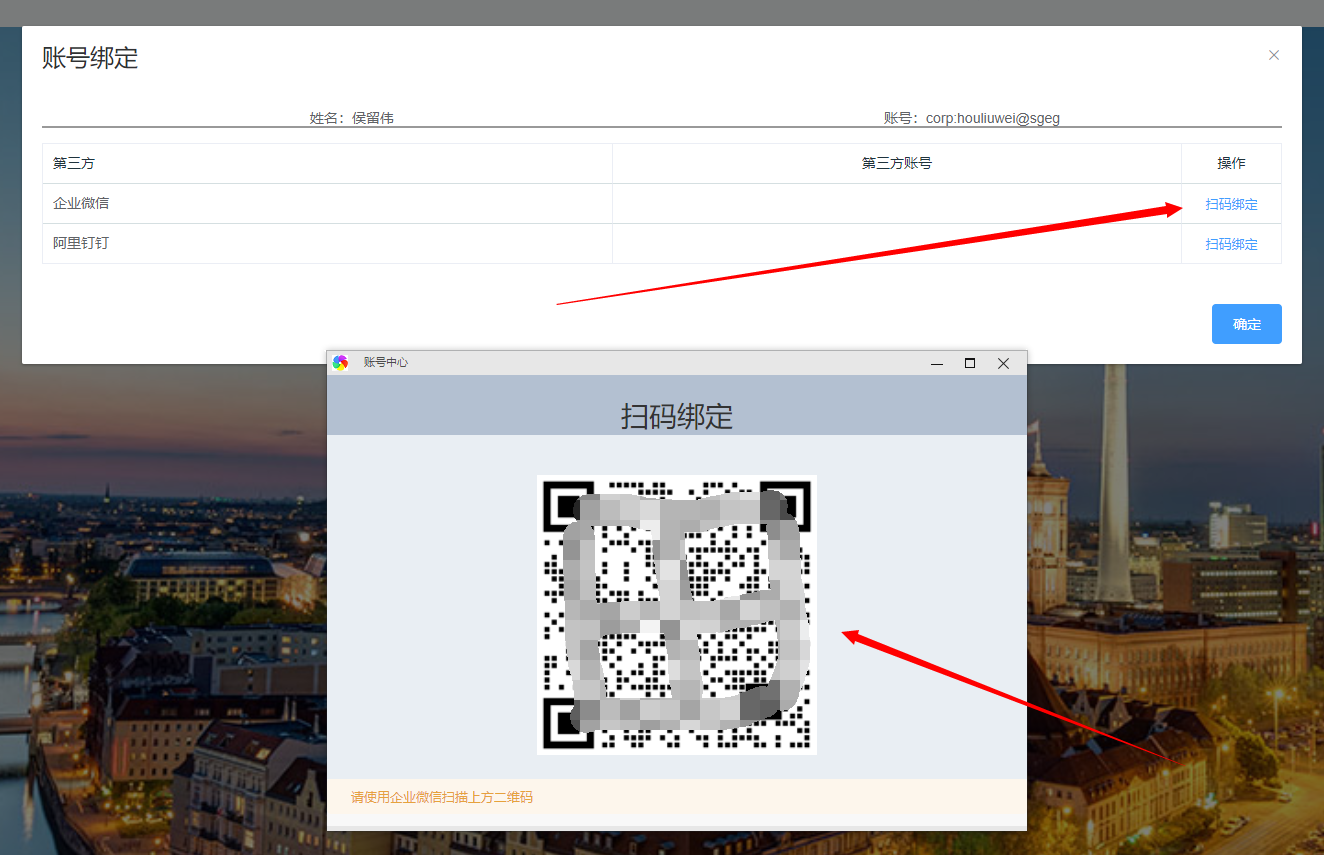Viewport: 1324px width, 855px height.
Task: Click the minimize icon on 账号中心 window
Action: [x=936, y=363]
